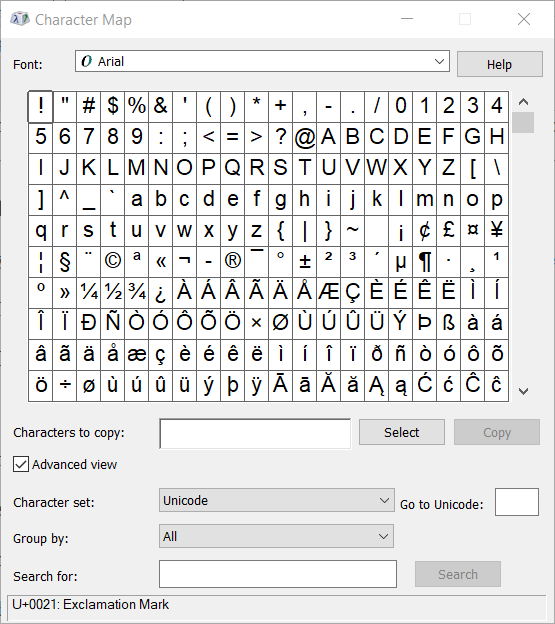Select the multiplication sign × character

click(x=256, y=324)
